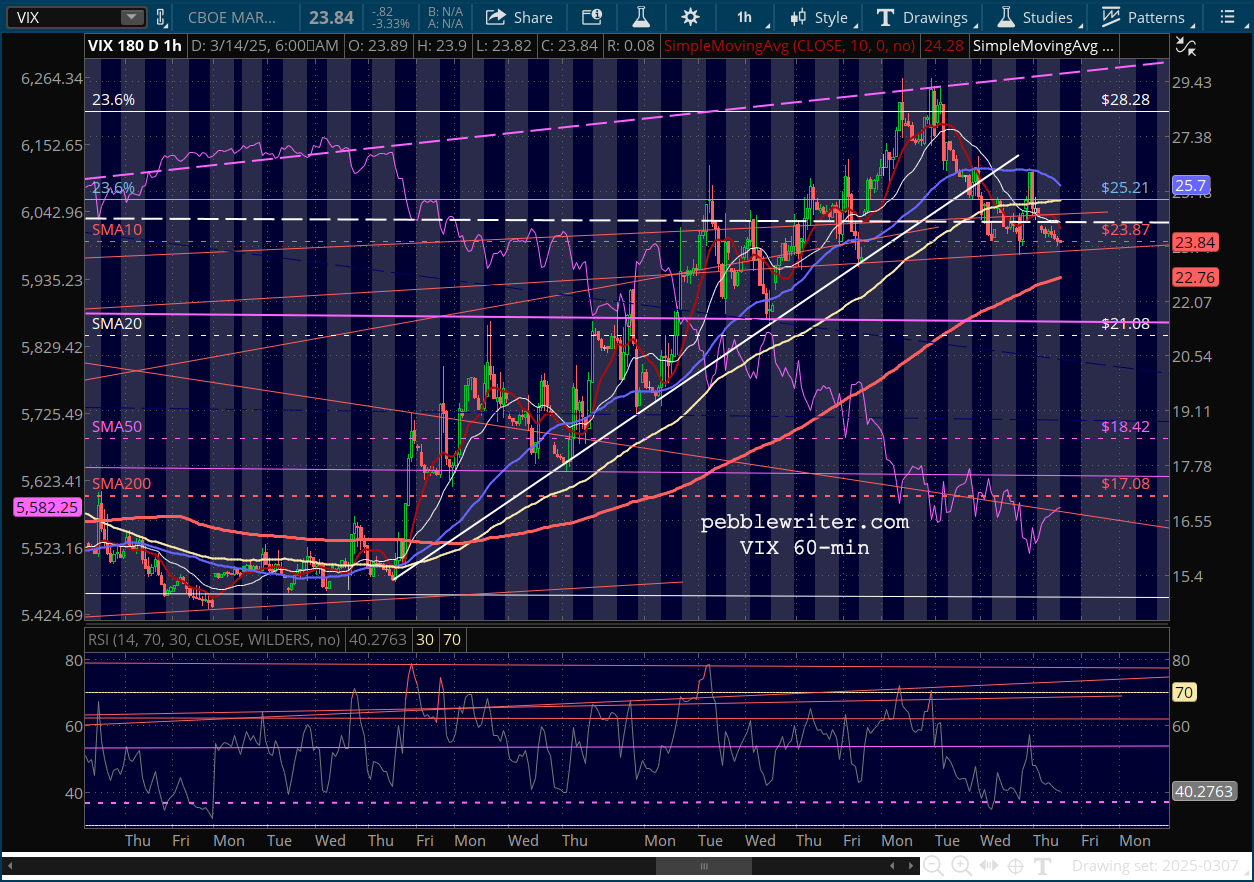Click the quick quote details icon

592,17
